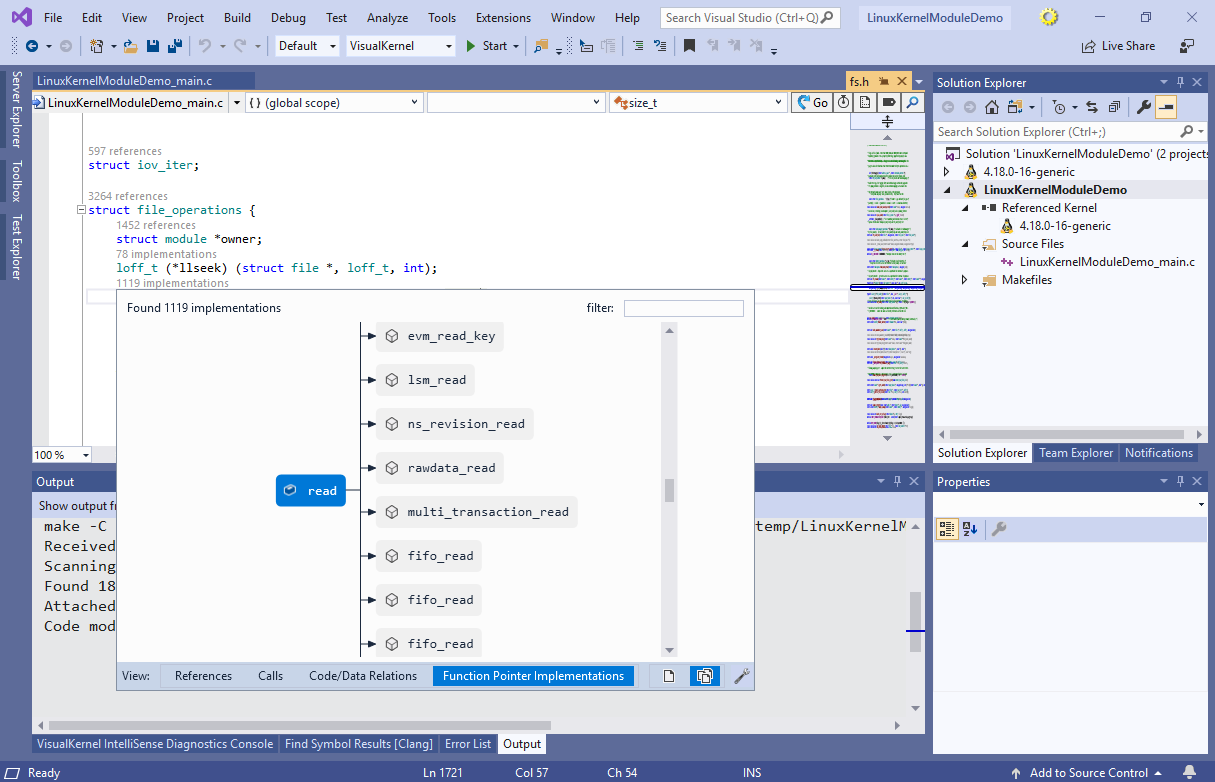
Task: Toggle the multiple-pages view button in popup
Action: (704, 676)
